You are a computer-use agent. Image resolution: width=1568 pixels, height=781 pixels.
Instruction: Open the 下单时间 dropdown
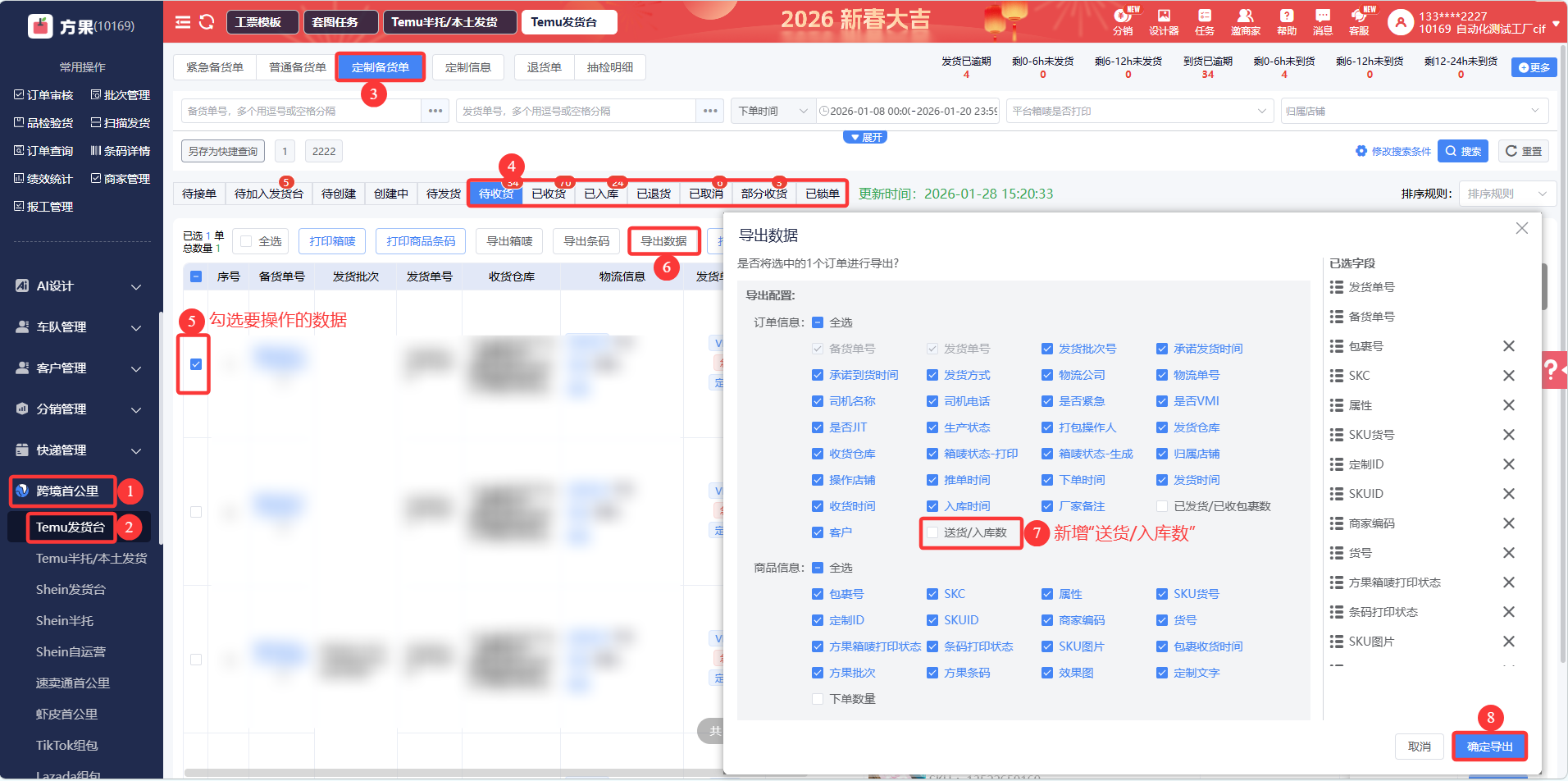[x=773, y=111]
